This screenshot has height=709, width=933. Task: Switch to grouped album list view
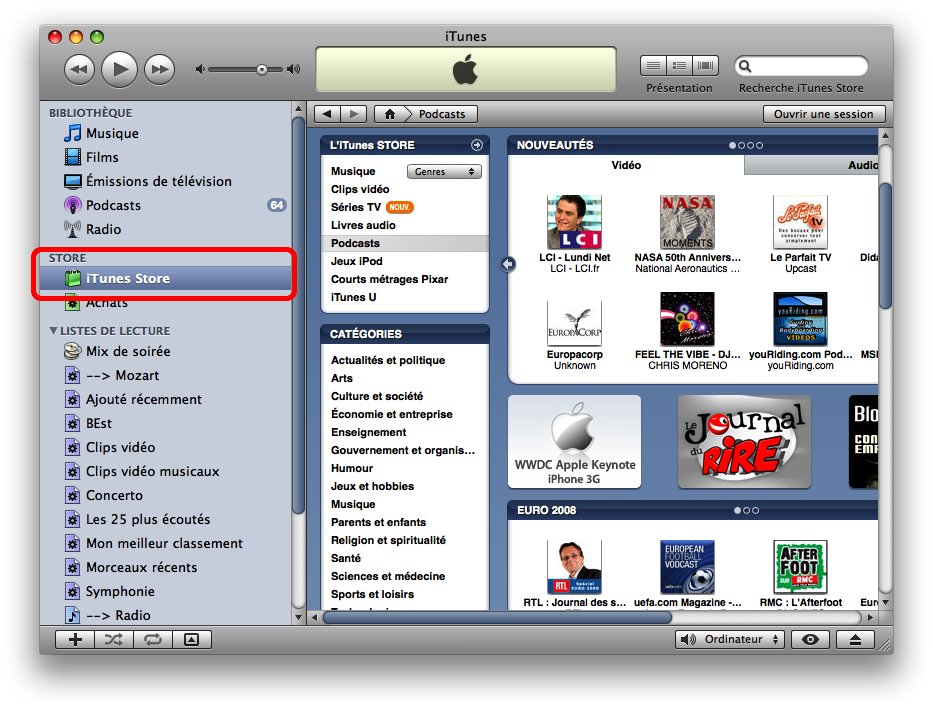(679, 65)
